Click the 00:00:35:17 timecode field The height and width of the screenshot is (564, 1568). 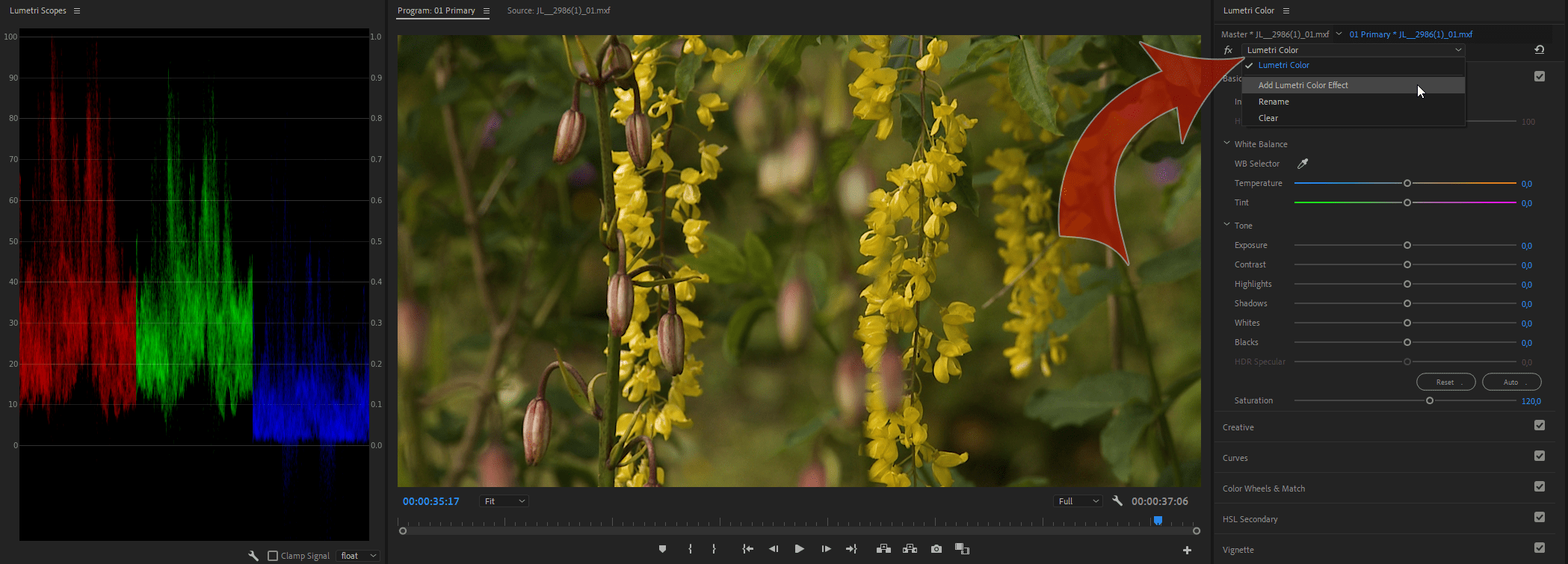point(431,501)
